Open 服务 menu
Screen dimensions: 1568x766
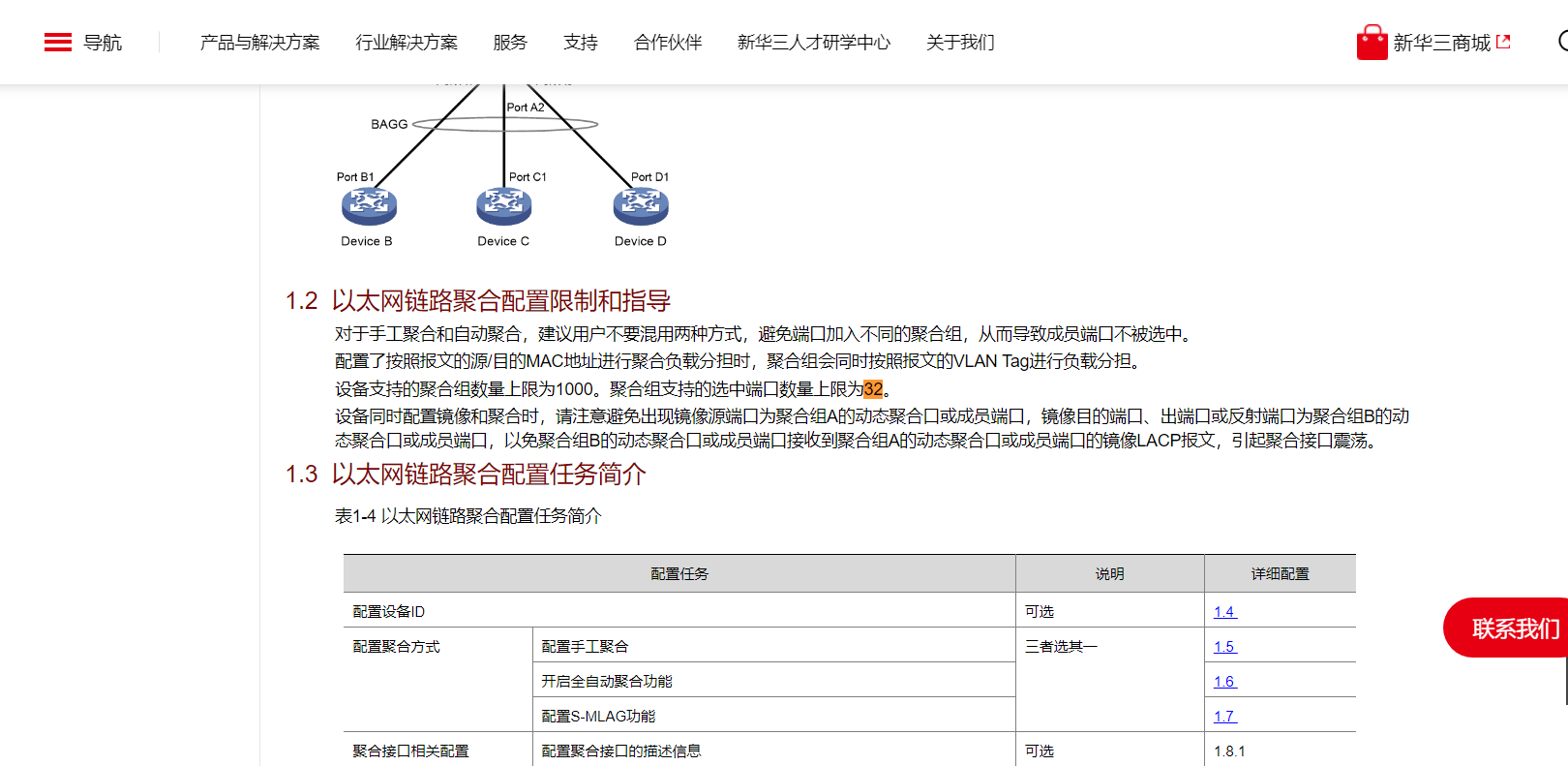[510, 43]
